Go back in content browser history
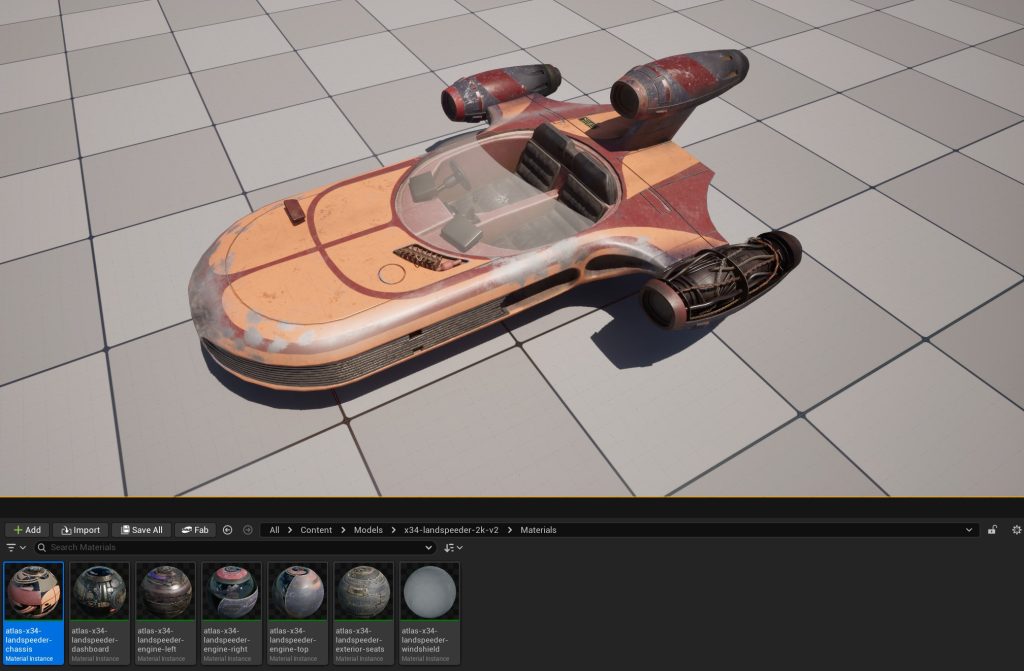The width and height of the screenshot is (1024, 671). click(227, 530)
